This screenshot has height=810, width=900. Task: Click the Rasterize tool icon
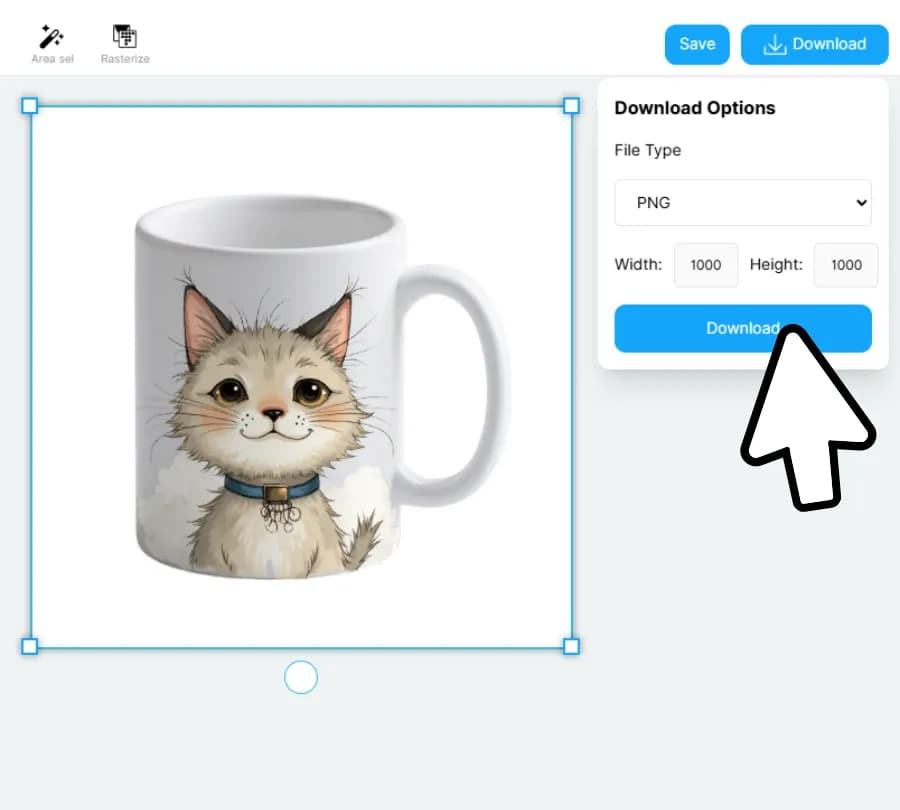(x=125, y=38)
